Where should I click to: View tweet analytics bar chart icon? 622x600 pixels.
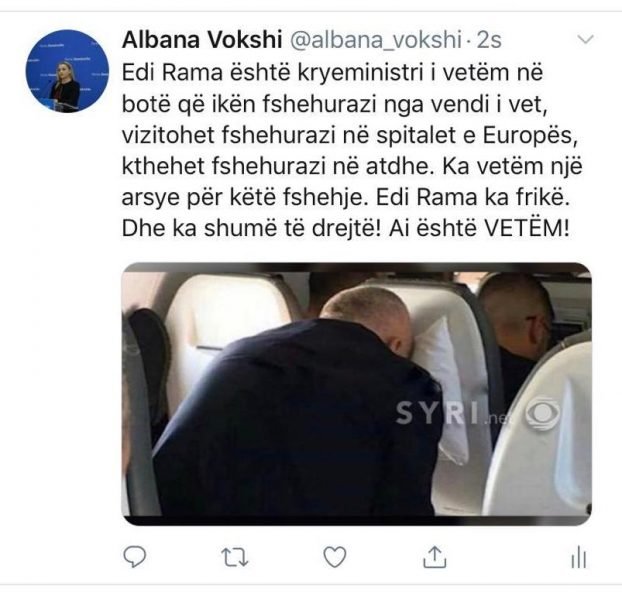(x=578, y=557)
